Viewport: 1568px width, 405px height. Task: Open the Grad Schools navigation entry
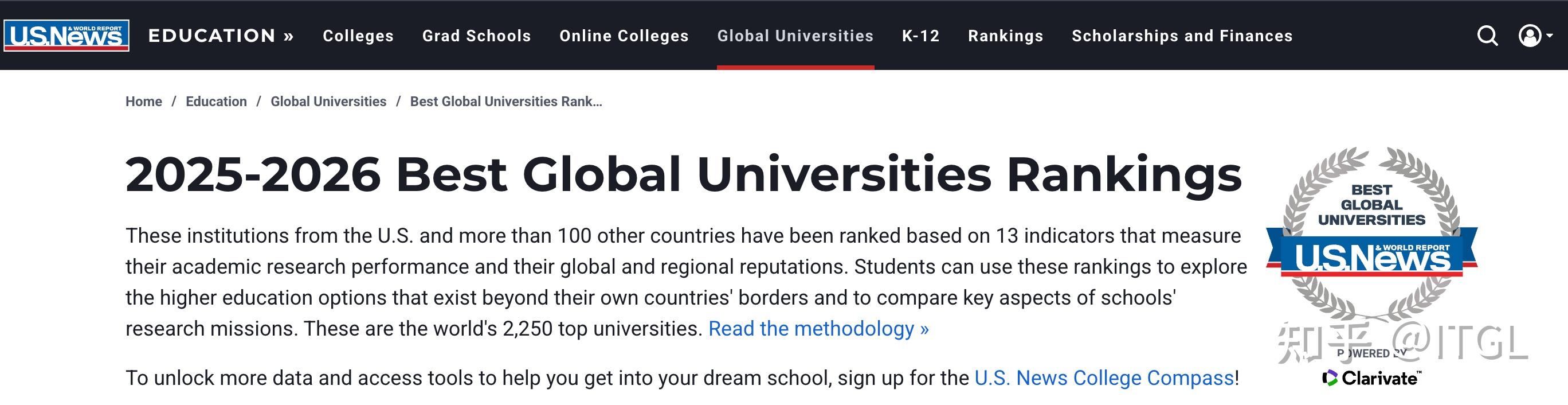click(476, 36)
